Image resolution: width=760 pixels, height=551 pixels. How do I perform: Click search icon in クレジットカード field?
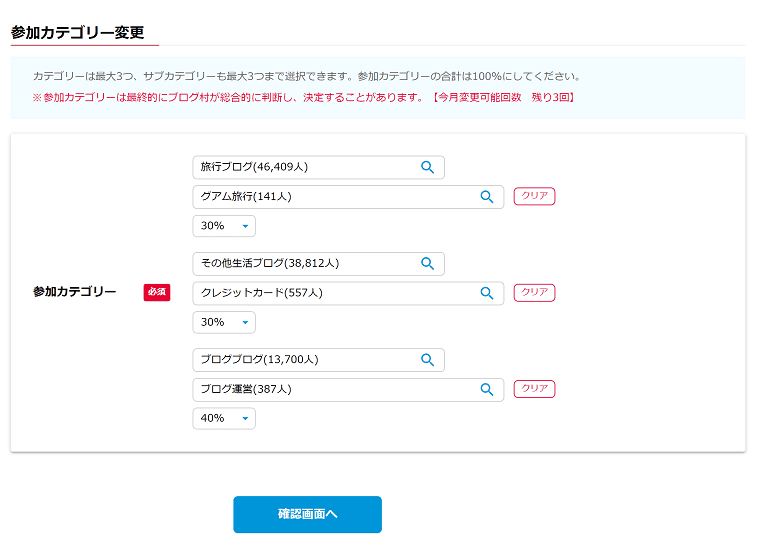pyautogui.click(x=487, y=293)
